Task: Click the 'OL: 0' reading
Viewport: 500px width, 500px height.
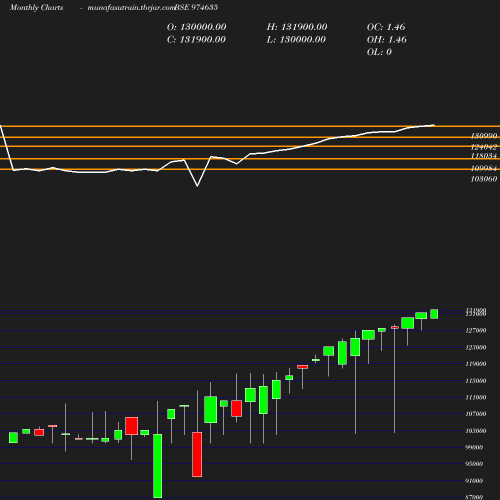Action: [379, 52]
